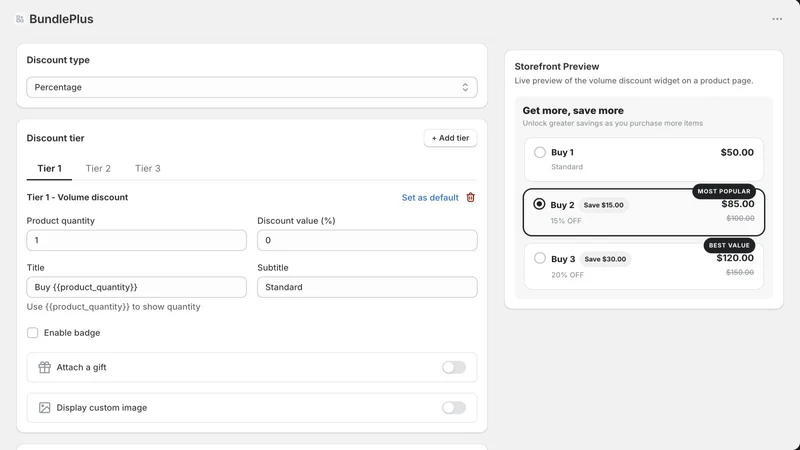Click the image icon beside Display custom image
Viewport: 800px width, 450px height.
pyautogui.click(x=44, y=408)
